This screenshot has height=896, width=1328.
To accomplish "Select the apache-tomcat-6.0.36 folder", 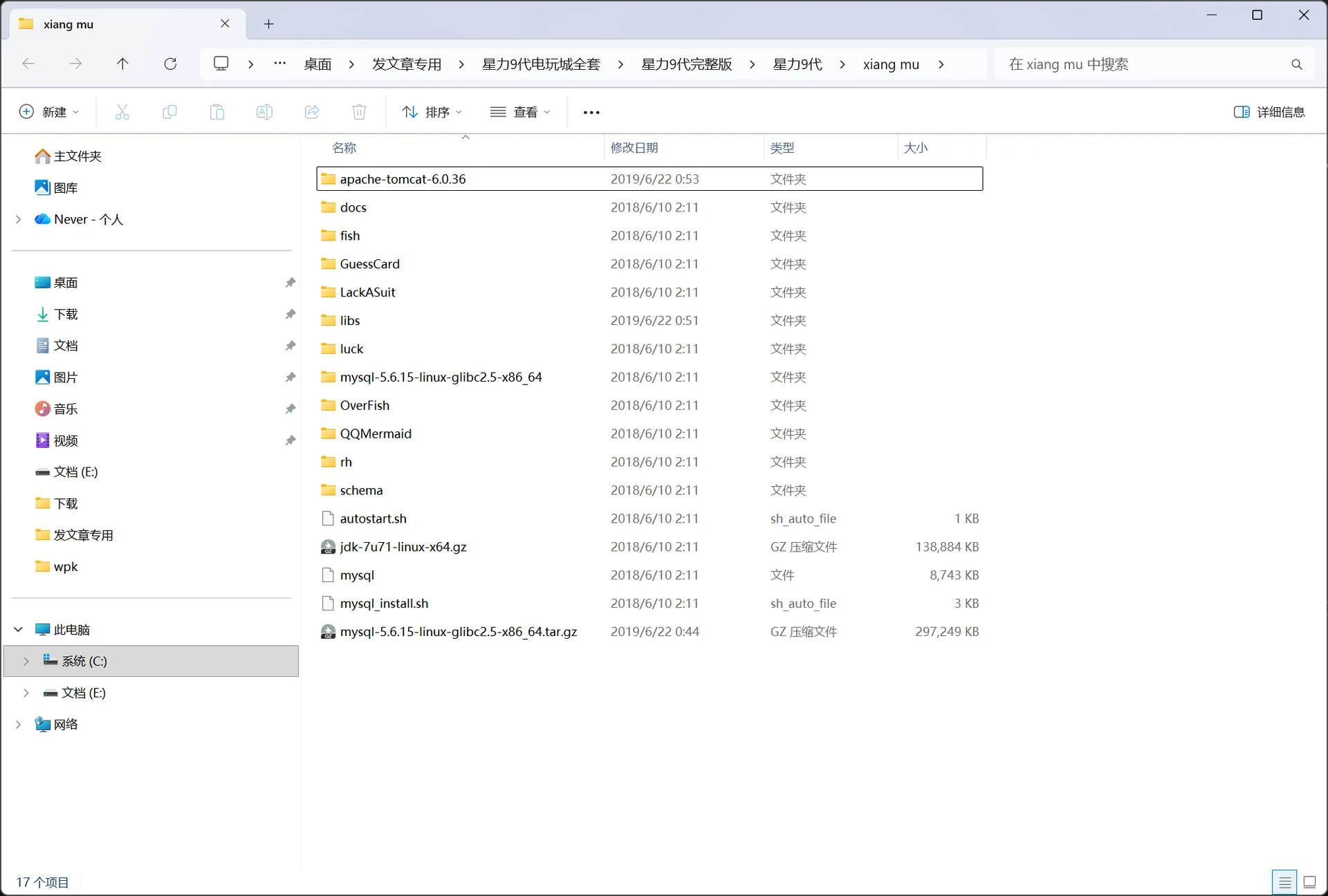I will 650,179.
